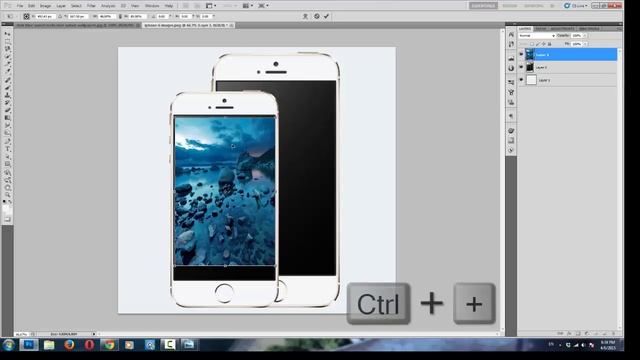Viewport: 640px width, 360px height.
Task: Open the Screen Mode dropdown
Action: pyautogui.click(x=263, y=6)
